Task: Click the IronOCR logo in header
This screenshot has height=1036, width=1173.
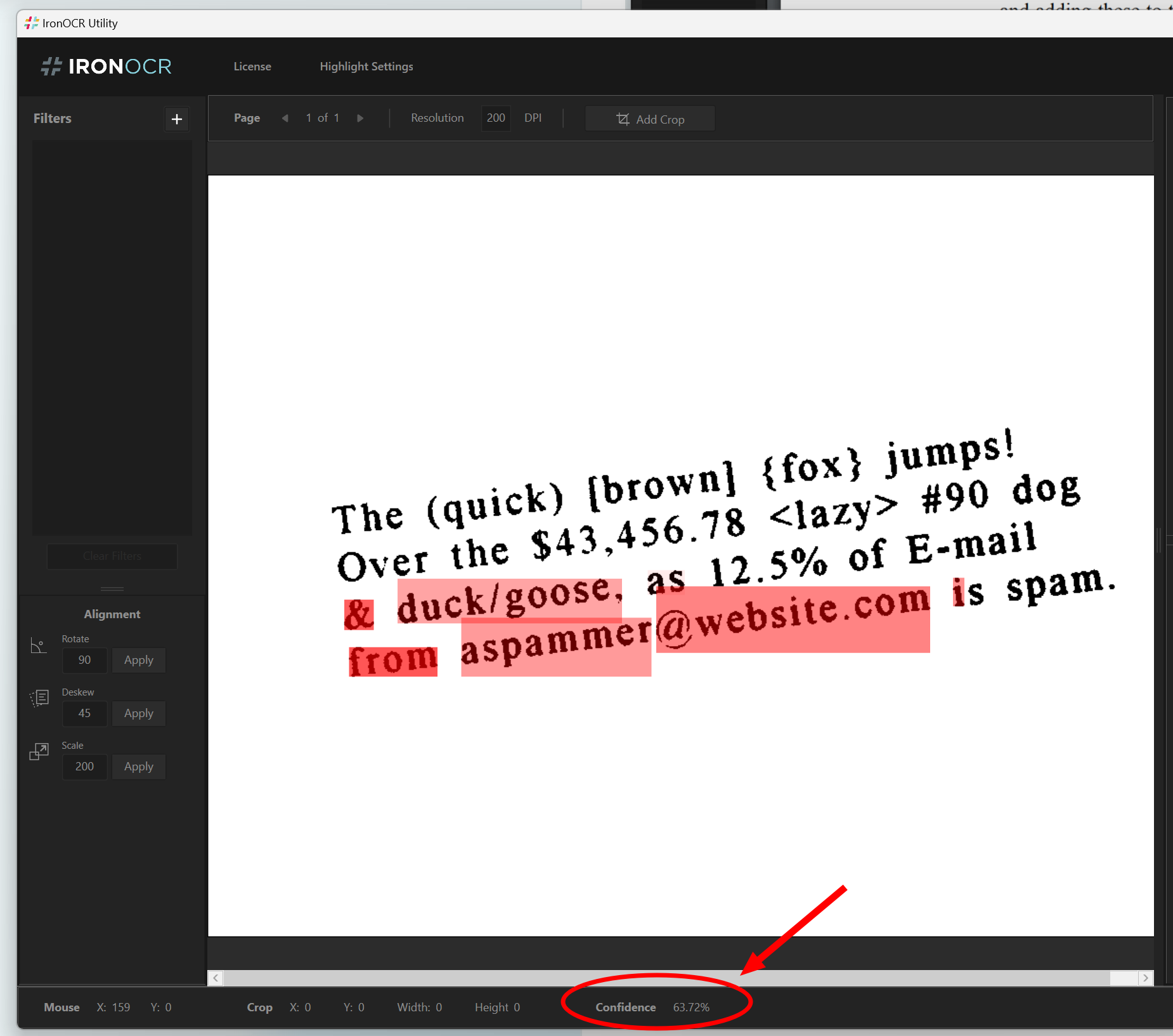Action: click(107, 67)
